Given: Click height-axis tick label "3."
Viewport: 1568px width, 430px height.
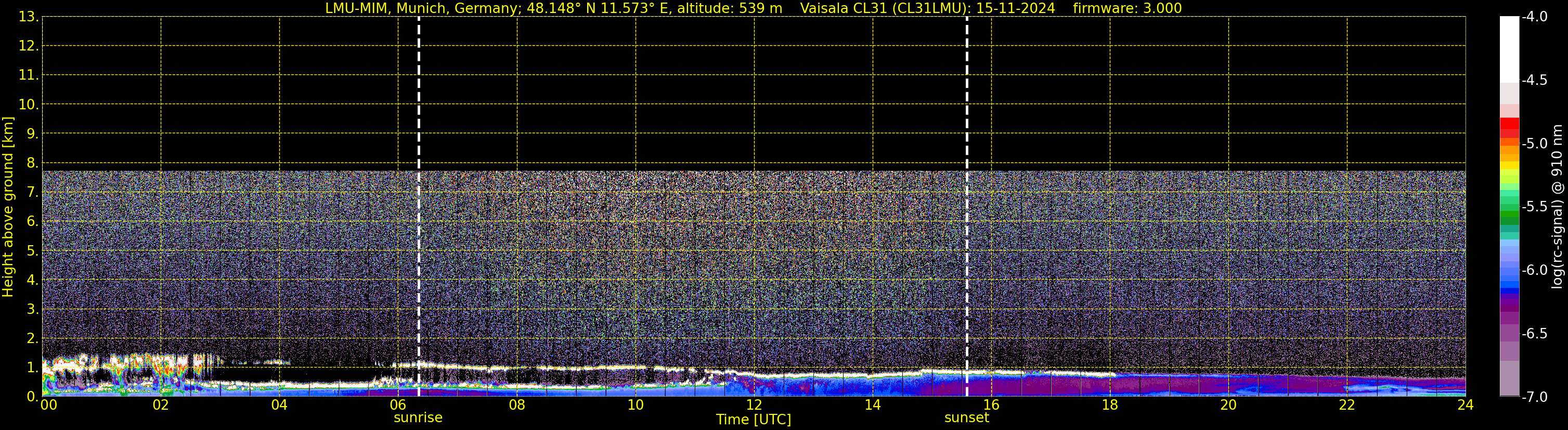Looking at the screenshot, I should pos(32,309).
